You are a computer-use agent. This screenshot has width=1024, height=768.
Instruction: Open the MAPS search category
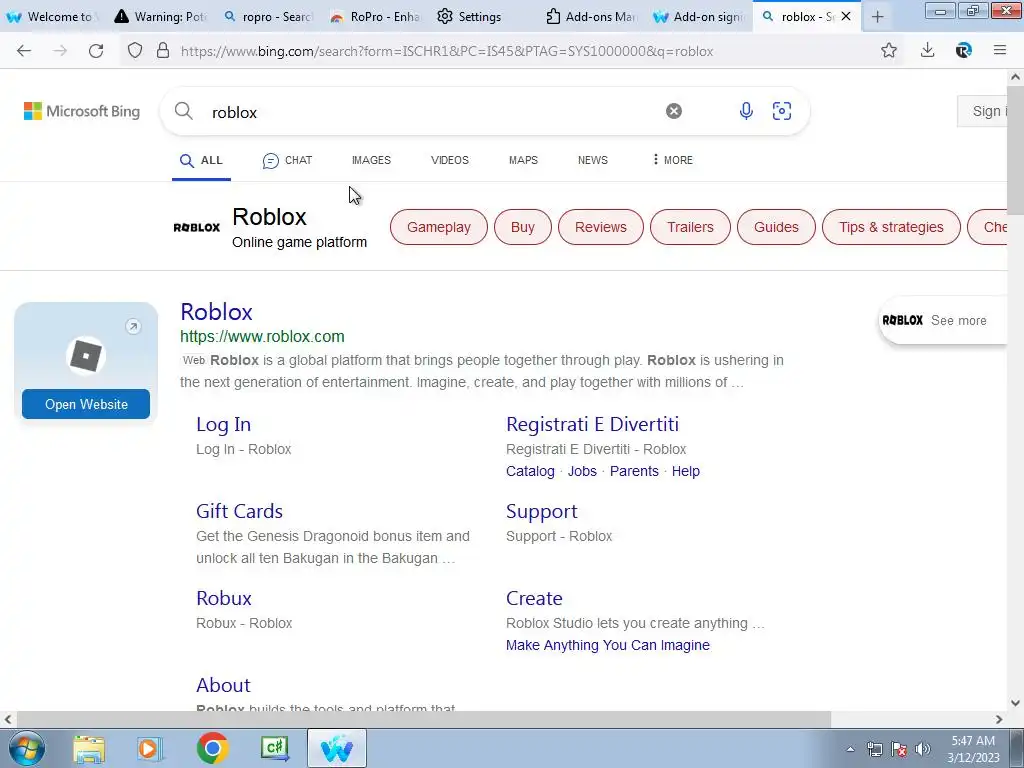[523, 160]
